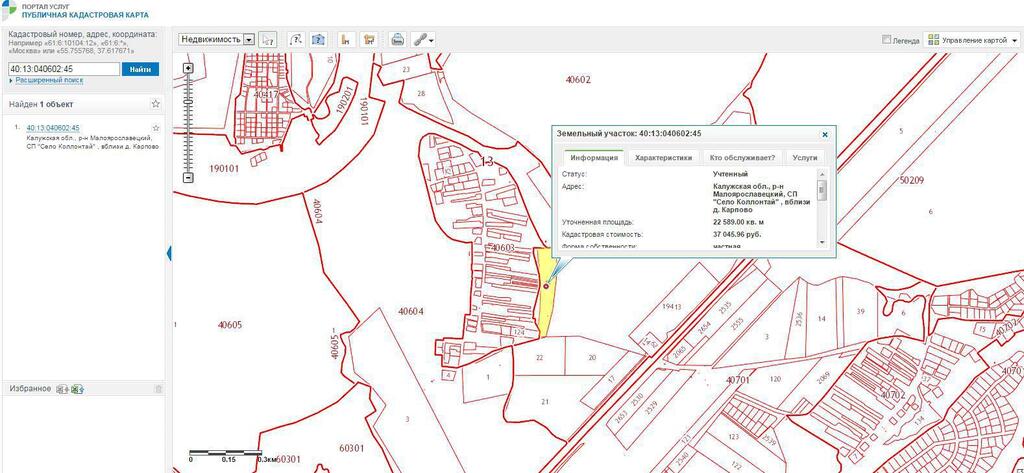
Task: Click the Найден 1 объект header
Action: point(41,104)
